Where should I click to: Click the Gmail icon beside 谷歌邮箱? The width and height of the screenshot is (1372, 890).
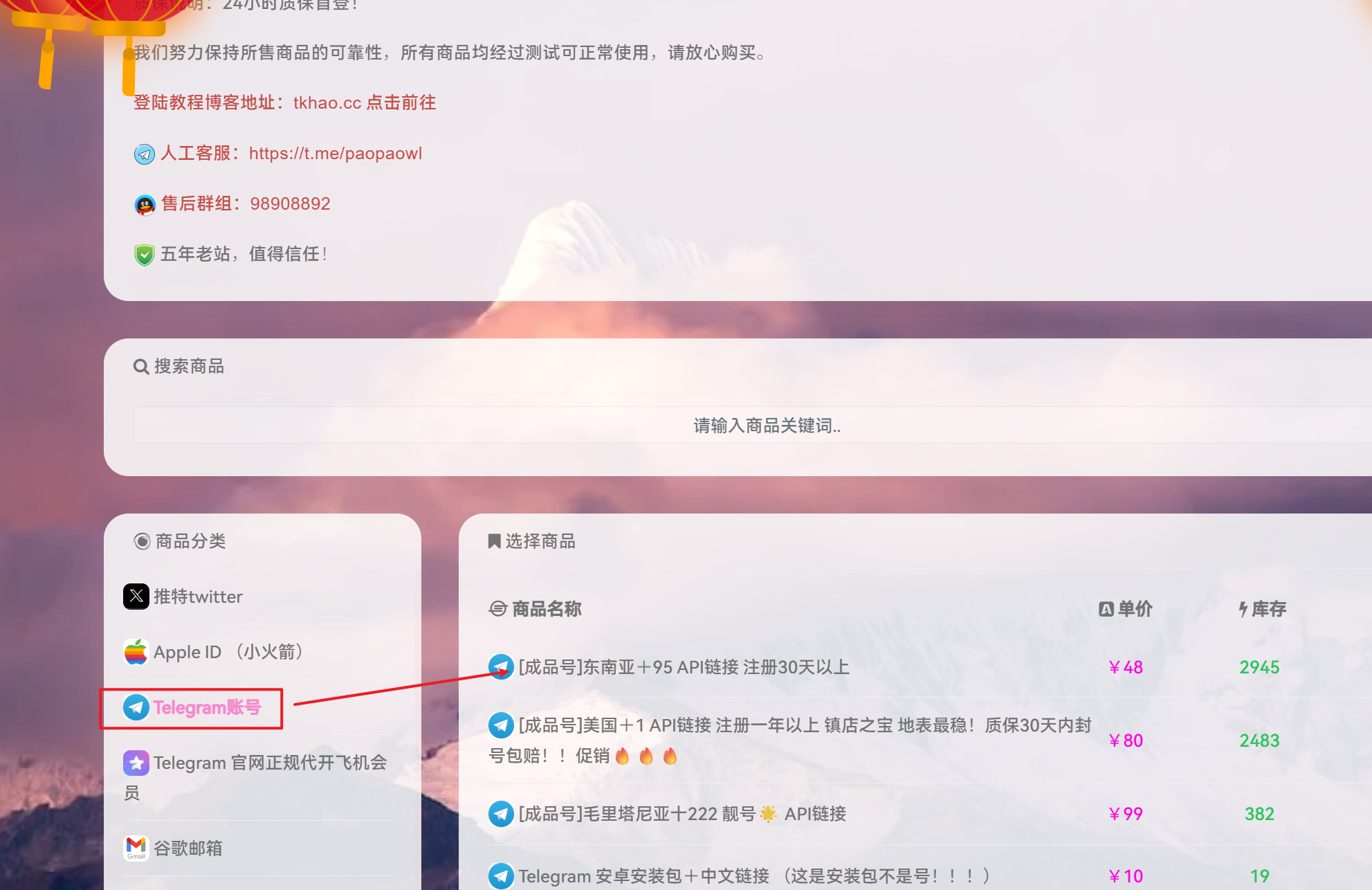(x=136, y=848)
